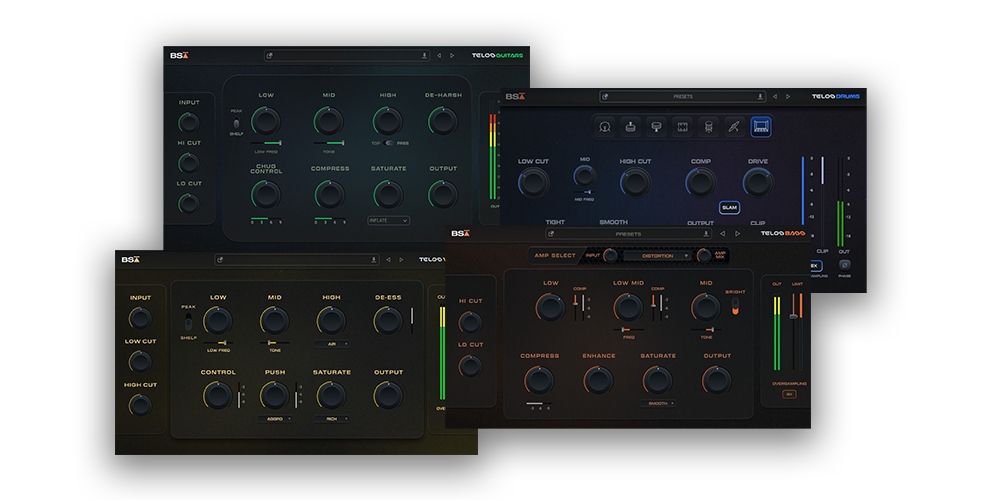Select the kick drum icon in Teloo Drums
Viewport: 1000px width, 500px height.
pyautogui.click(x=605, y=127)
